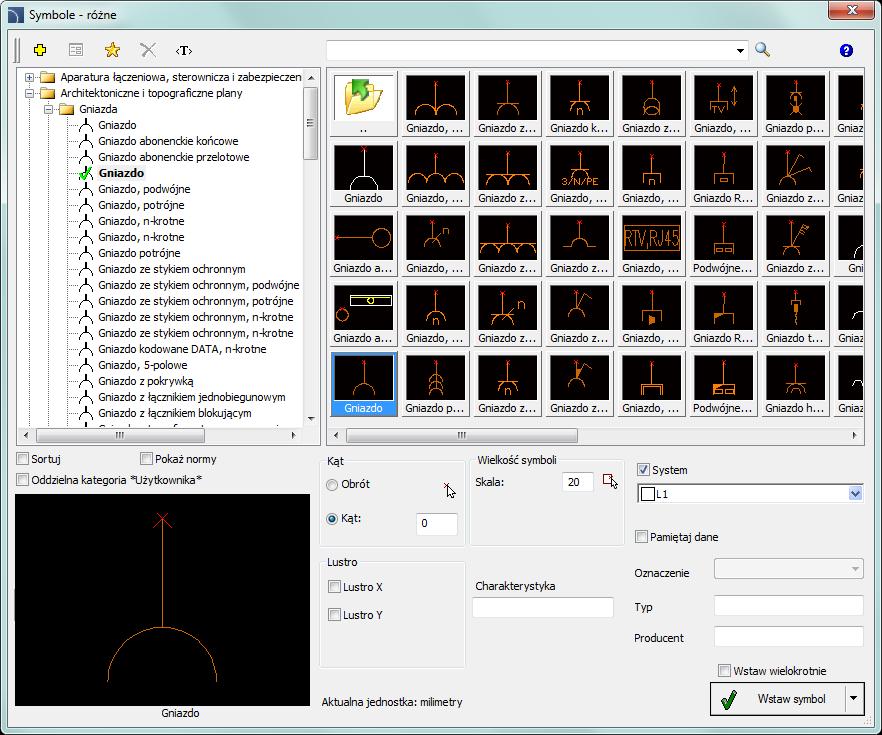Click the yellow plus add symbol icon
882x735 pixels.
point(40,51)
